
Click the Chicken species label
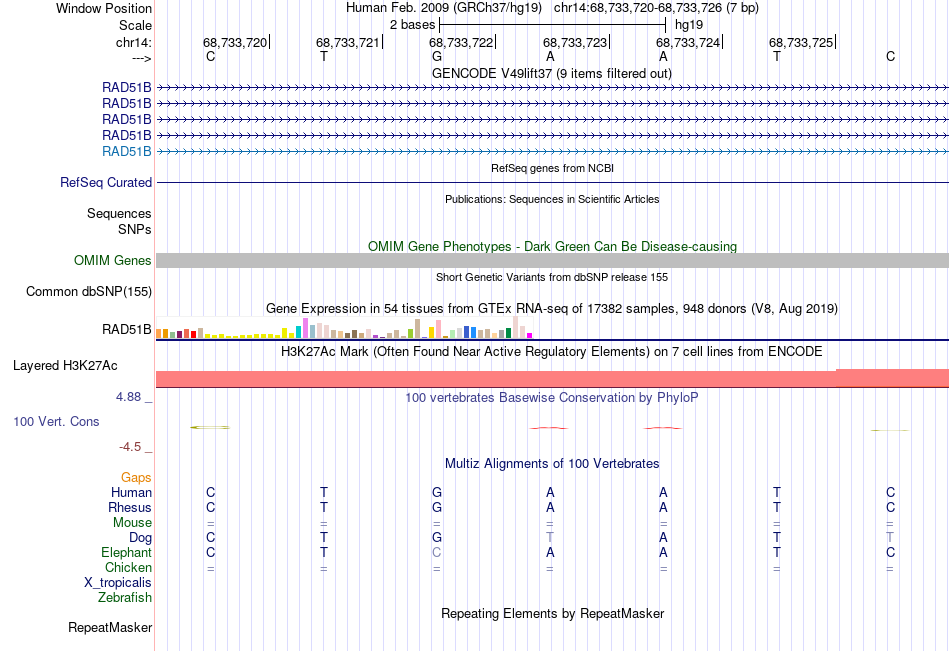point(128,567)
